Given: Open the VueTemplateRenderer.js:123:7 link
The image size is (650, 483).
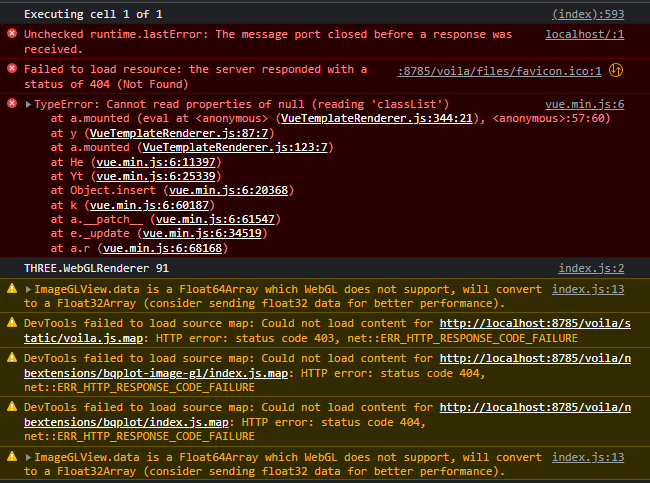Looking at the screenshot, I should (235, 147).
